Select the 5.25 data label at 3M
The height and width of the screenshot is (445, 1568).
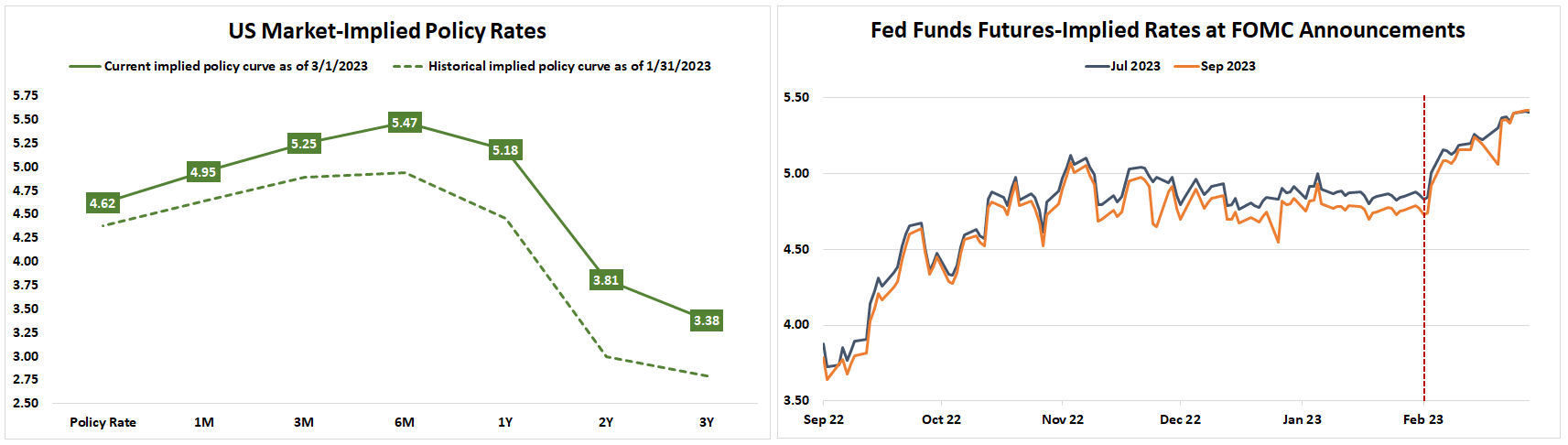(x=304, y=144)
